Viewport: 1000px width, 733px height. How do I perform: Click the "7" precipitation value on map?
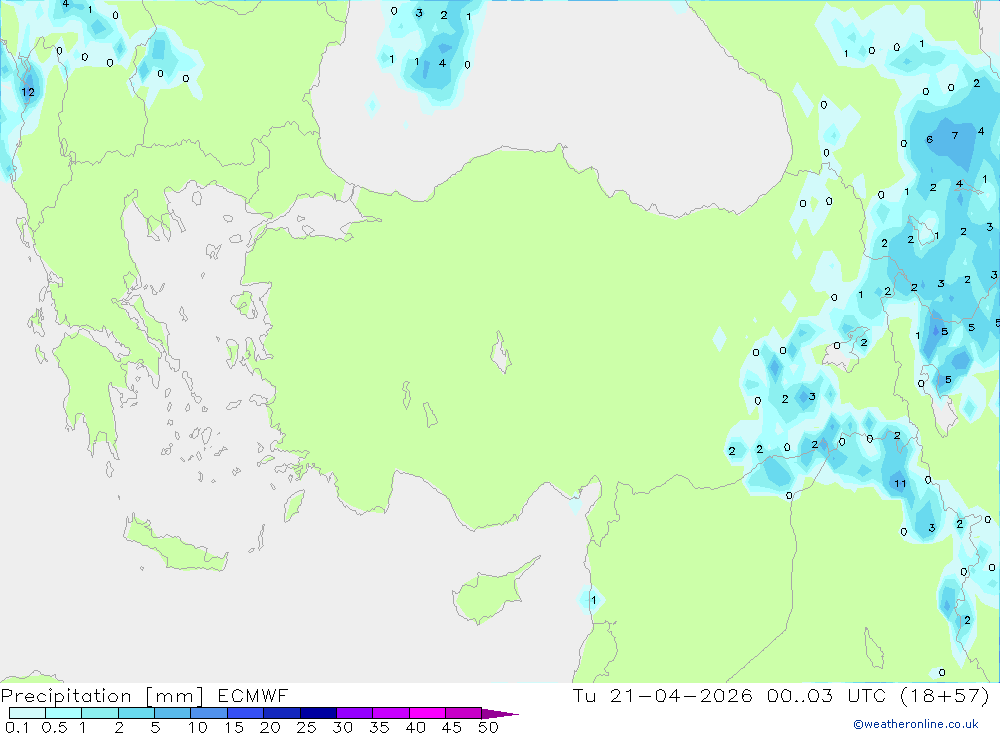pyautogui.click(x=955, y=135)
